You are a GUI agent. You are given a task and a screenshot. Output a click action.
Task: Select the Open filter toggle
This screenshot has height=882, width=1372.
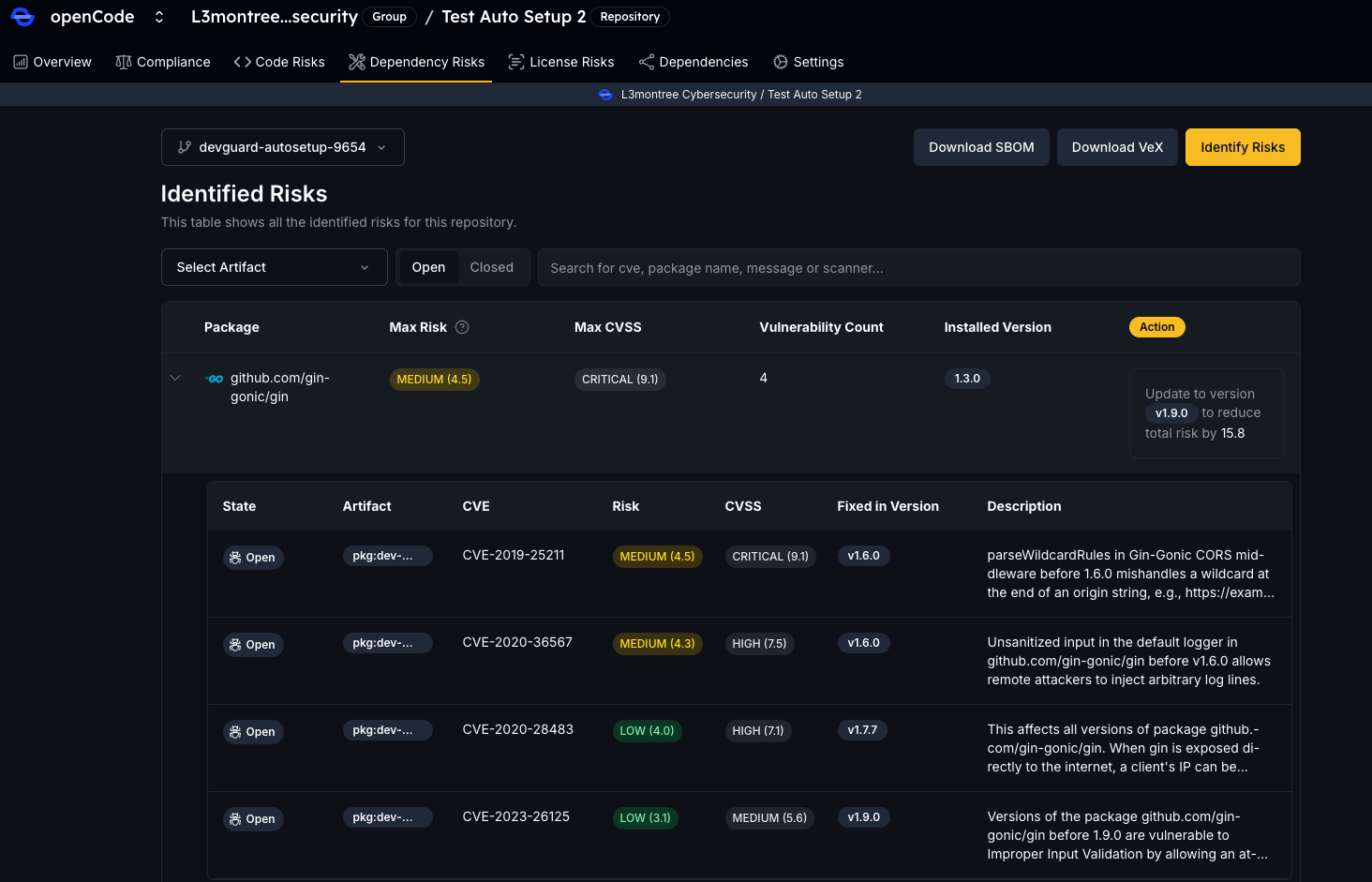[x=428, y=267]
